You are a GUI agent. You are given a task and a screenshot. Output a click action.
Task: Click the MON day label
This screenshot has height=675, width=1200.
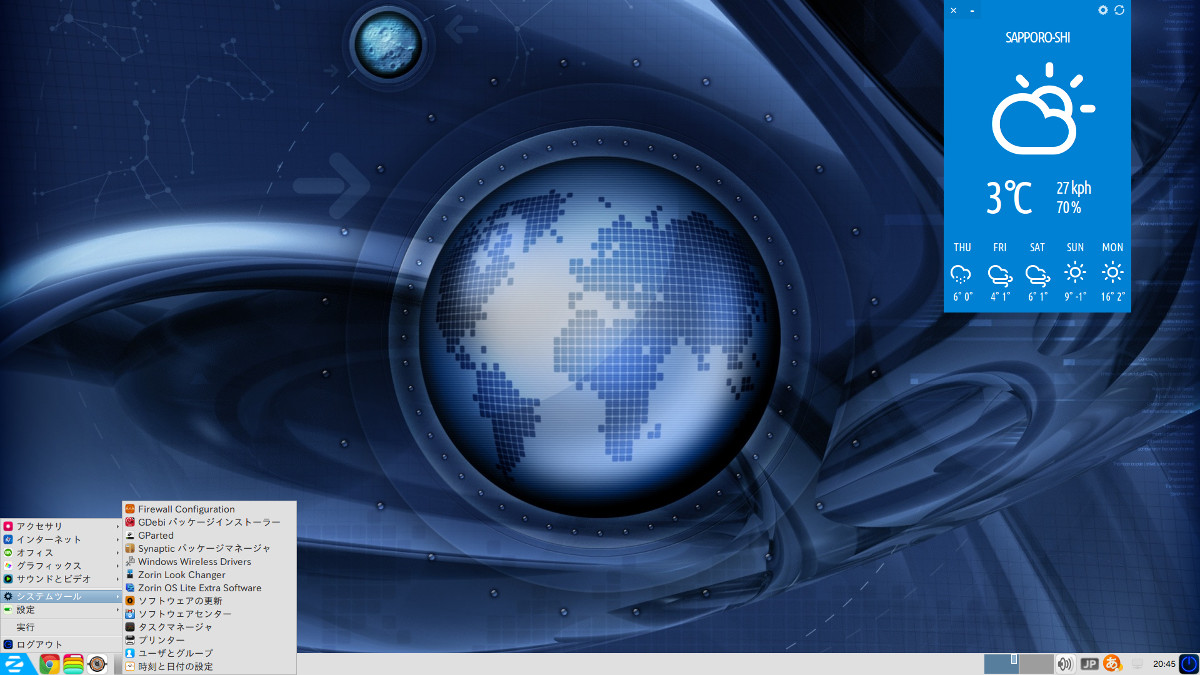point(1113,247)
